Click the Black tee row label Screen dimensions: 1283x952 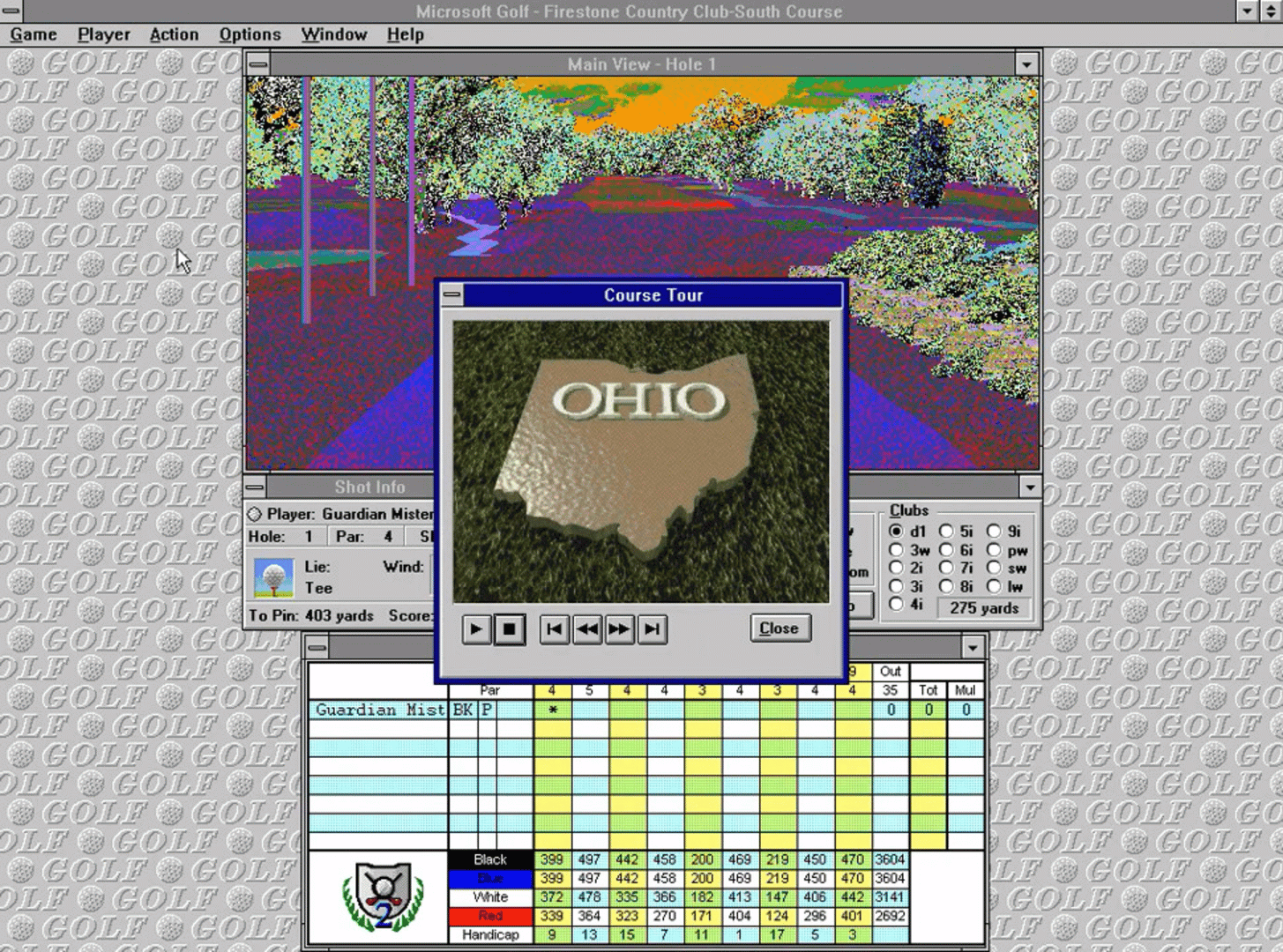(490, 859)
